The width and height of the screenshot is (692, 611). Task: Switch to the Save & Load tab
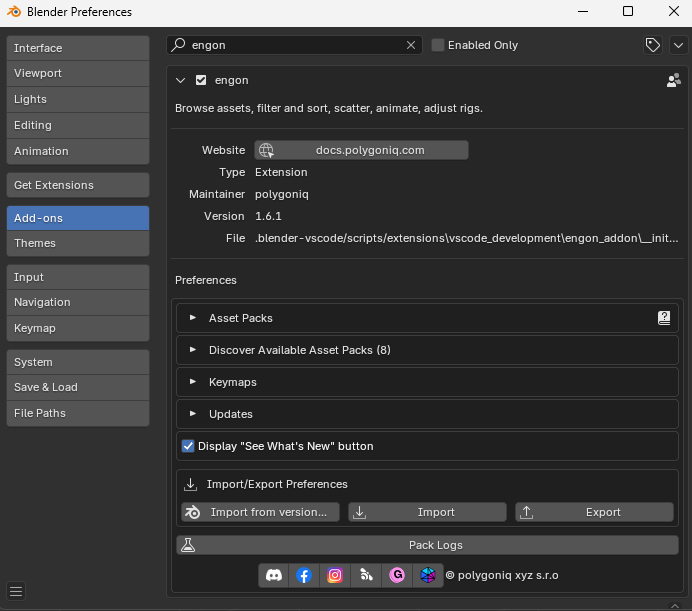(78, 387)
